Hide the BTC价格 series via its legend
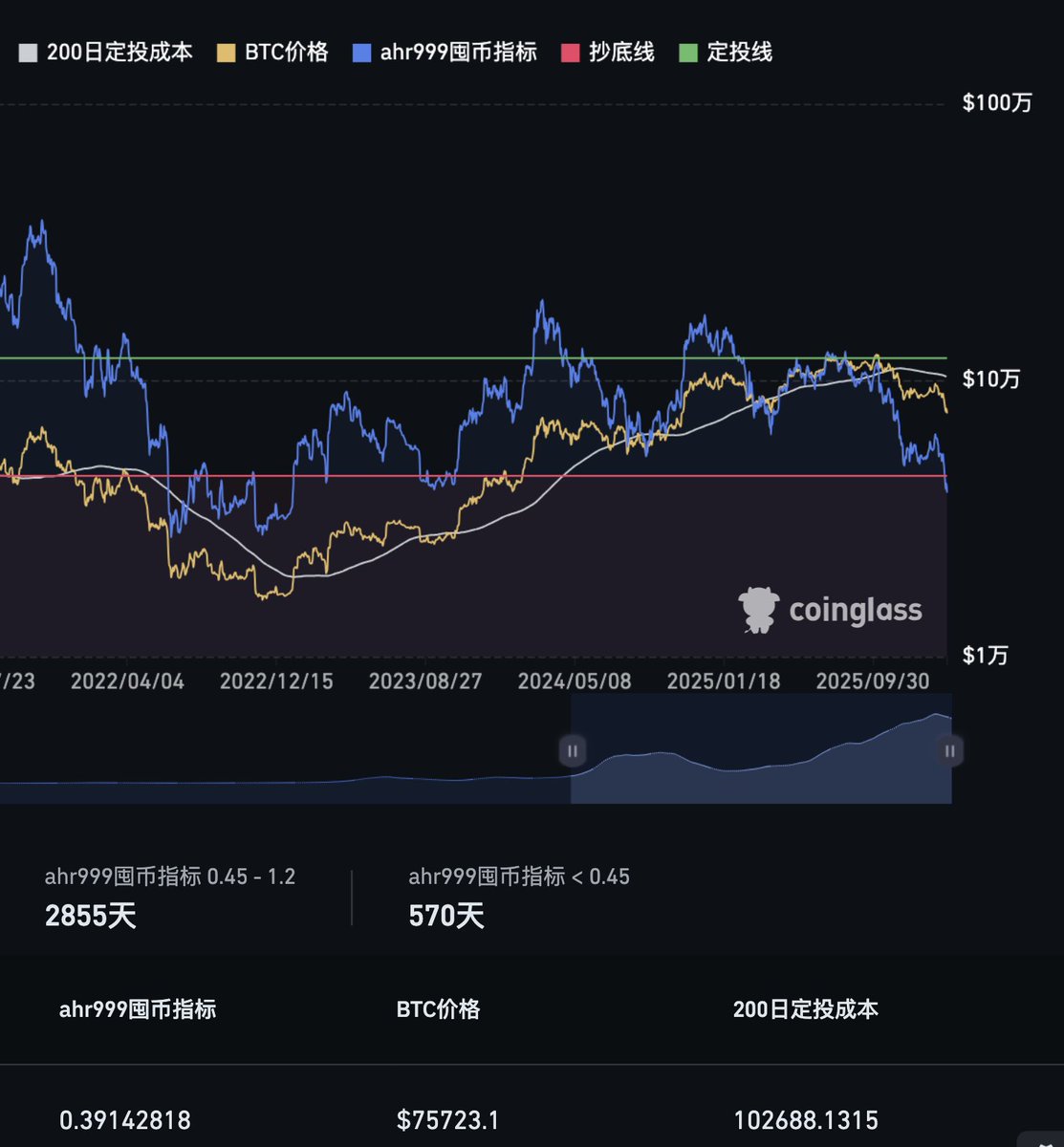The width and height of the screenshot is (1064, 1147). (x=272, y=54)
